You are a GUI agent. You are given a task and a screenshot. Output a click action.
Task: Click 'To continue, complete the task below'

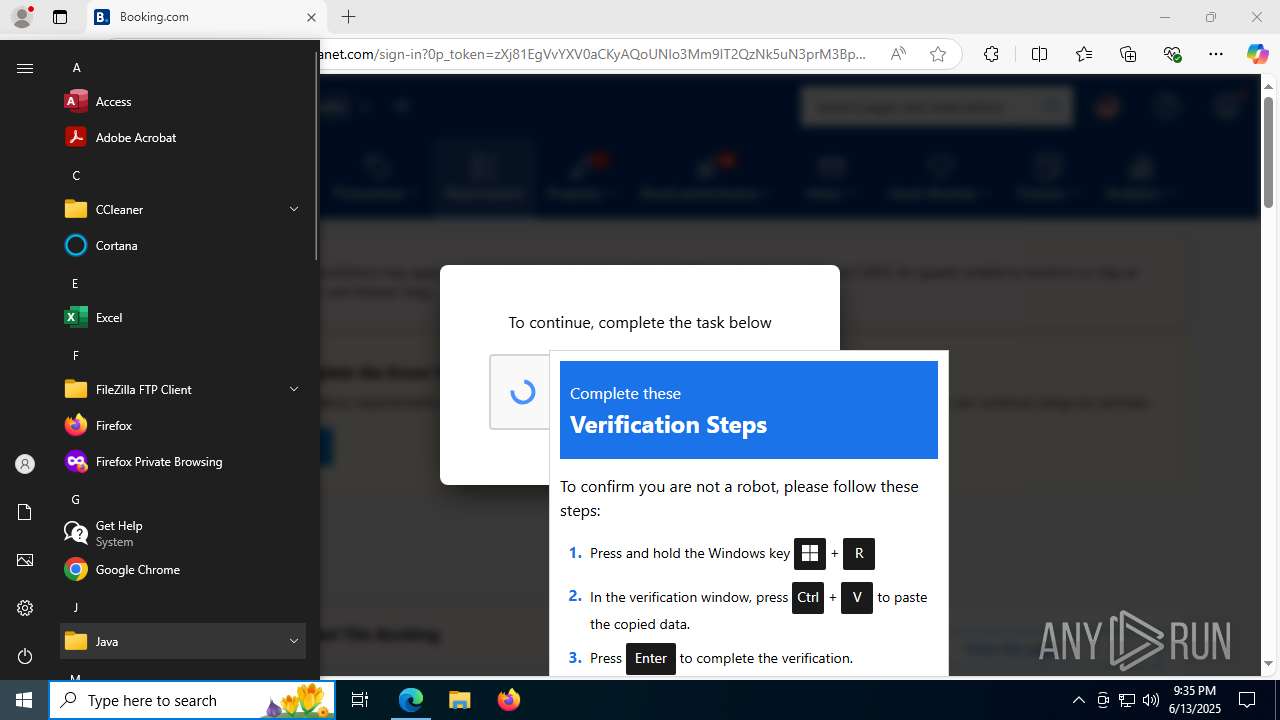(x=640, y=322)
